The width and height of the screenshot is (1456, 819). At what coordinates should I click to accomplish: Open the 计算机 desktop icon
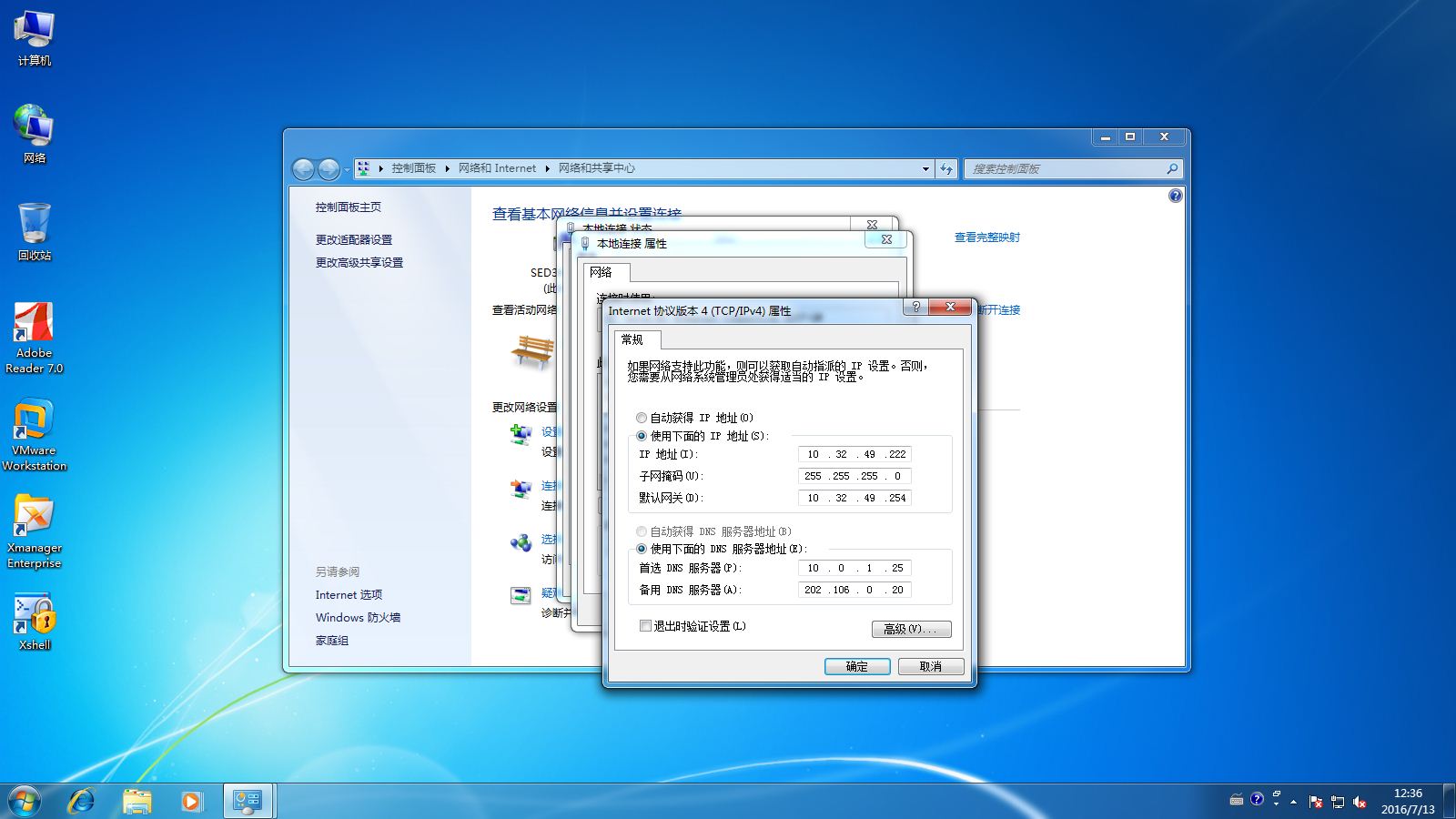pyautogui.click(x=35, y=39)
